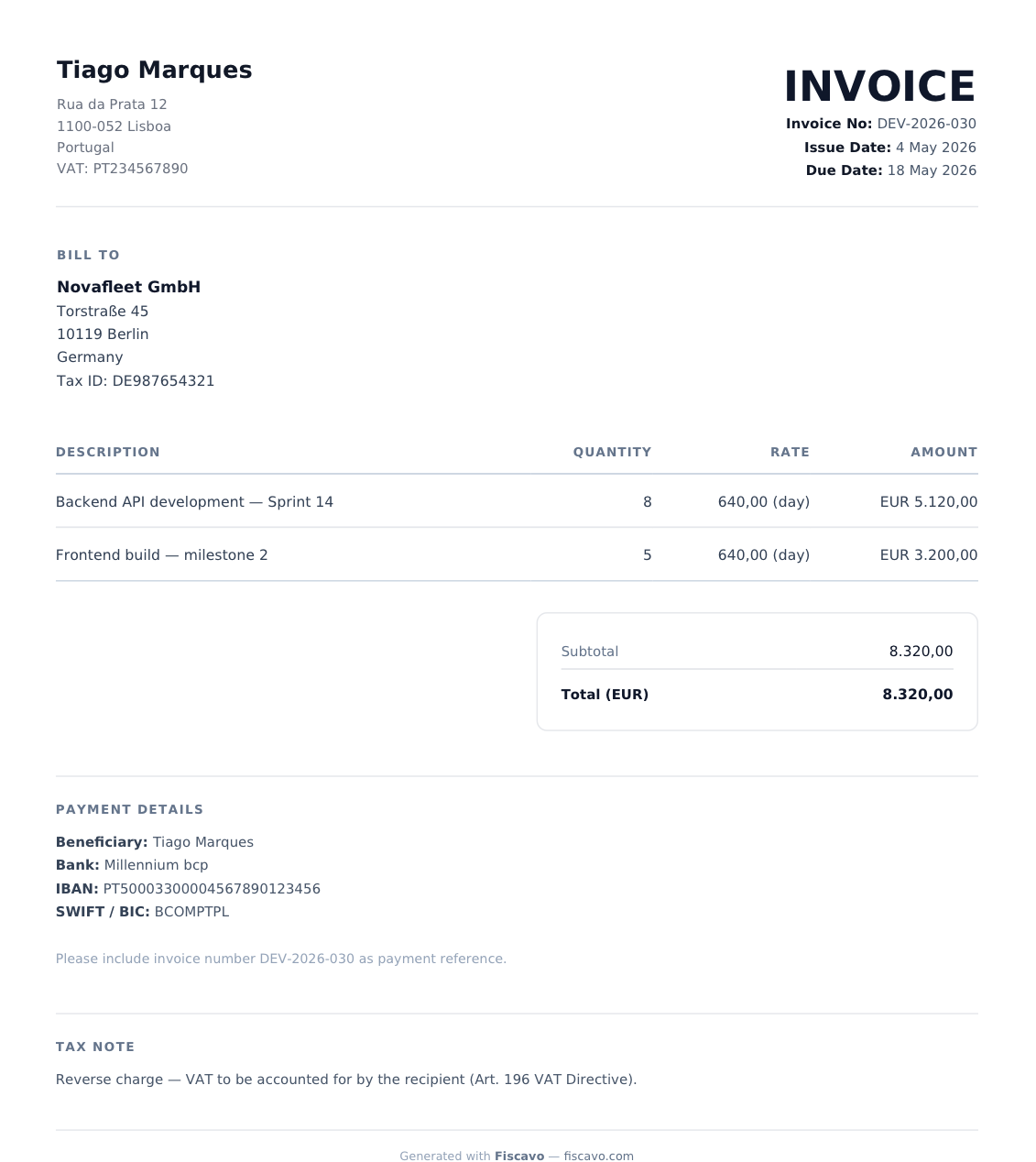
Task: Click the Fiscavo brand name in footer
Action: point(519,1157)
